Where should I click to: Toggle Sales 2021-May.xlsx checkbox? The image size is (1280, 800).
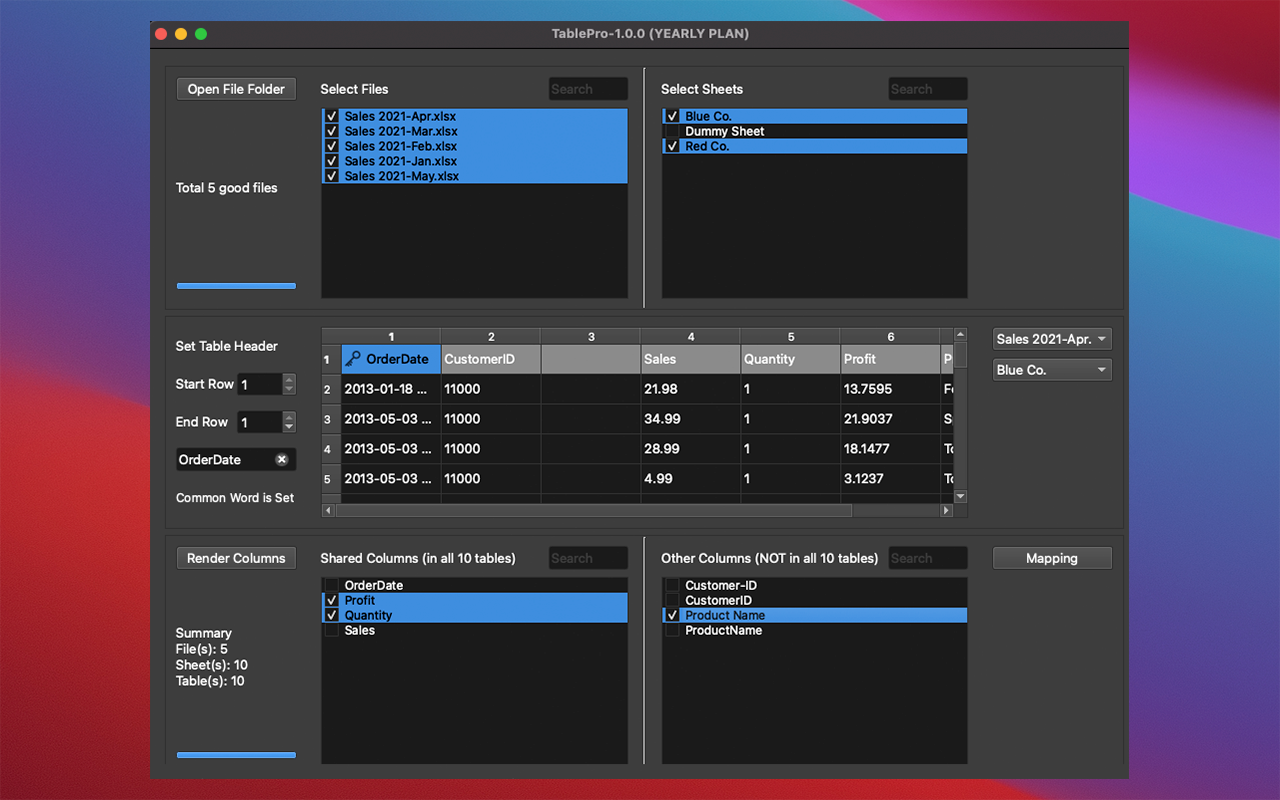(x=332, y=176)
